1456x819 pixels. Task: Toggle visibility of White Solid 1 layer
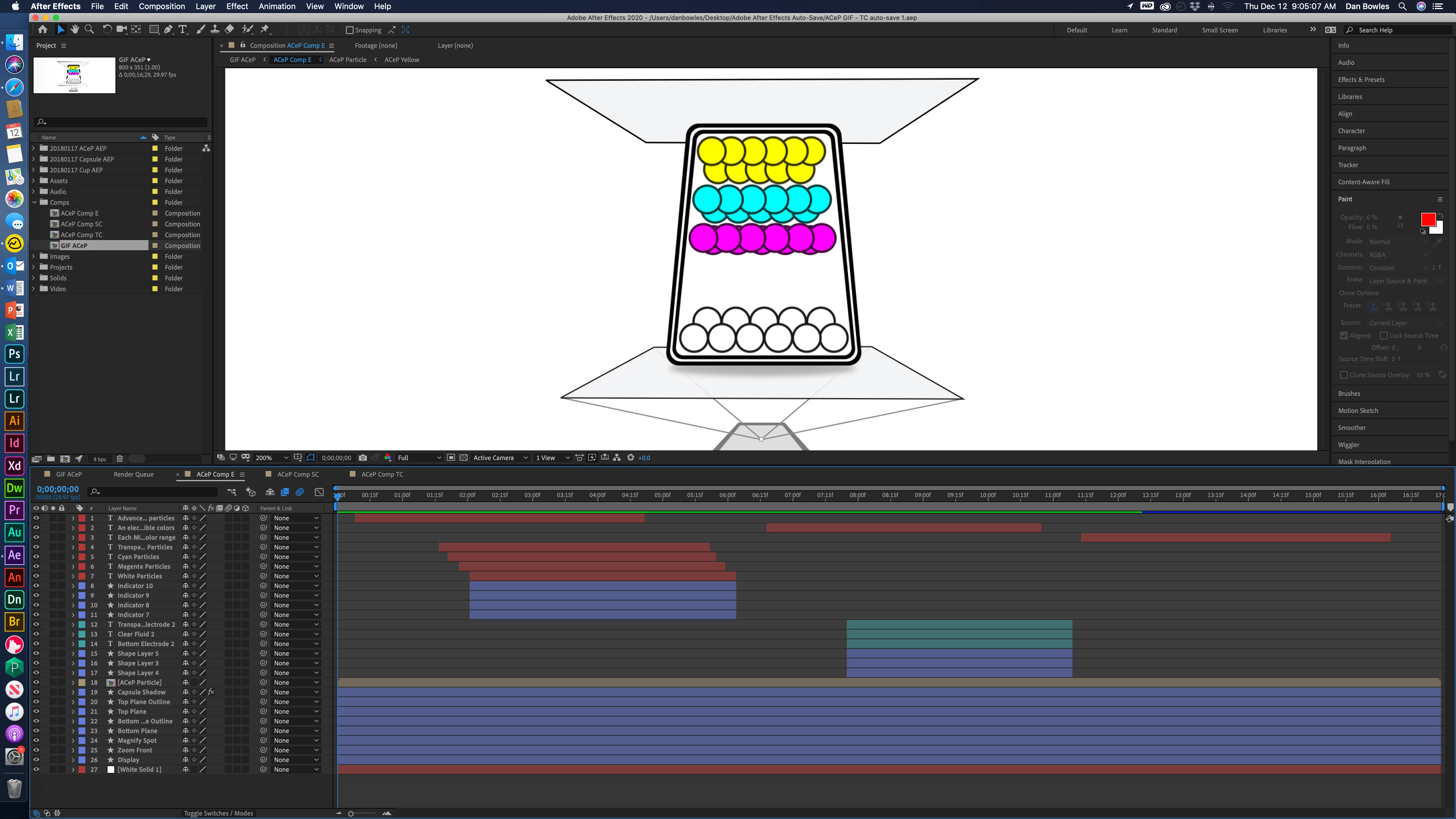(36, 769)
